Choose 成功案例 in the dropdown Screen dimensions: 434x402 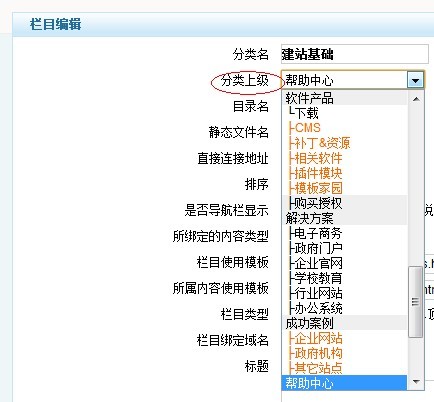point(345,323)
